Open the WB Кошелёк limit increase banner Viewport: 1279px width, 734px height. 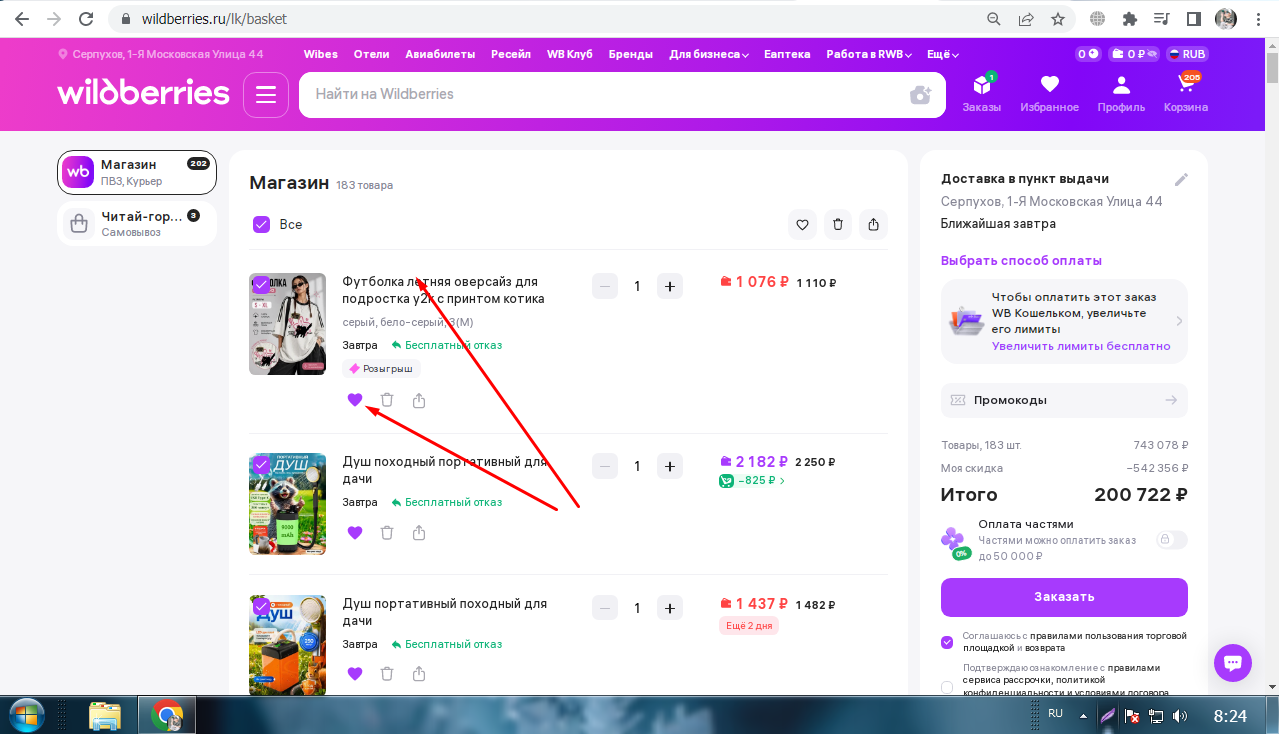point(1064,321)
